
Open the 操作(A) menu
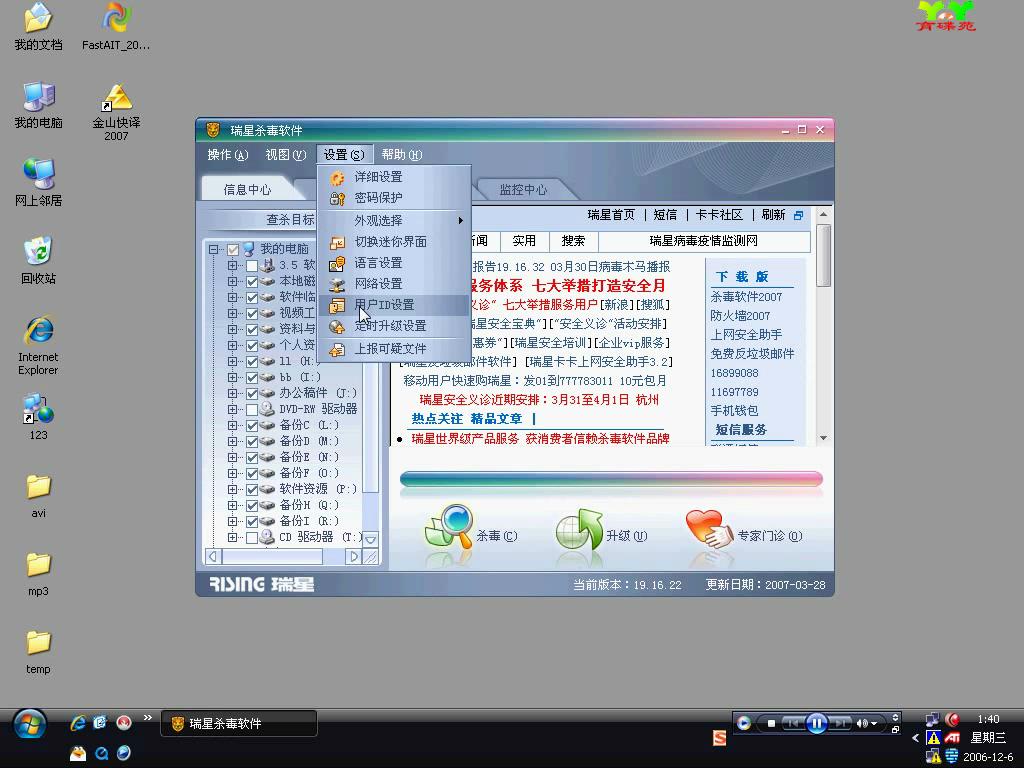click(x=227, y=155)
